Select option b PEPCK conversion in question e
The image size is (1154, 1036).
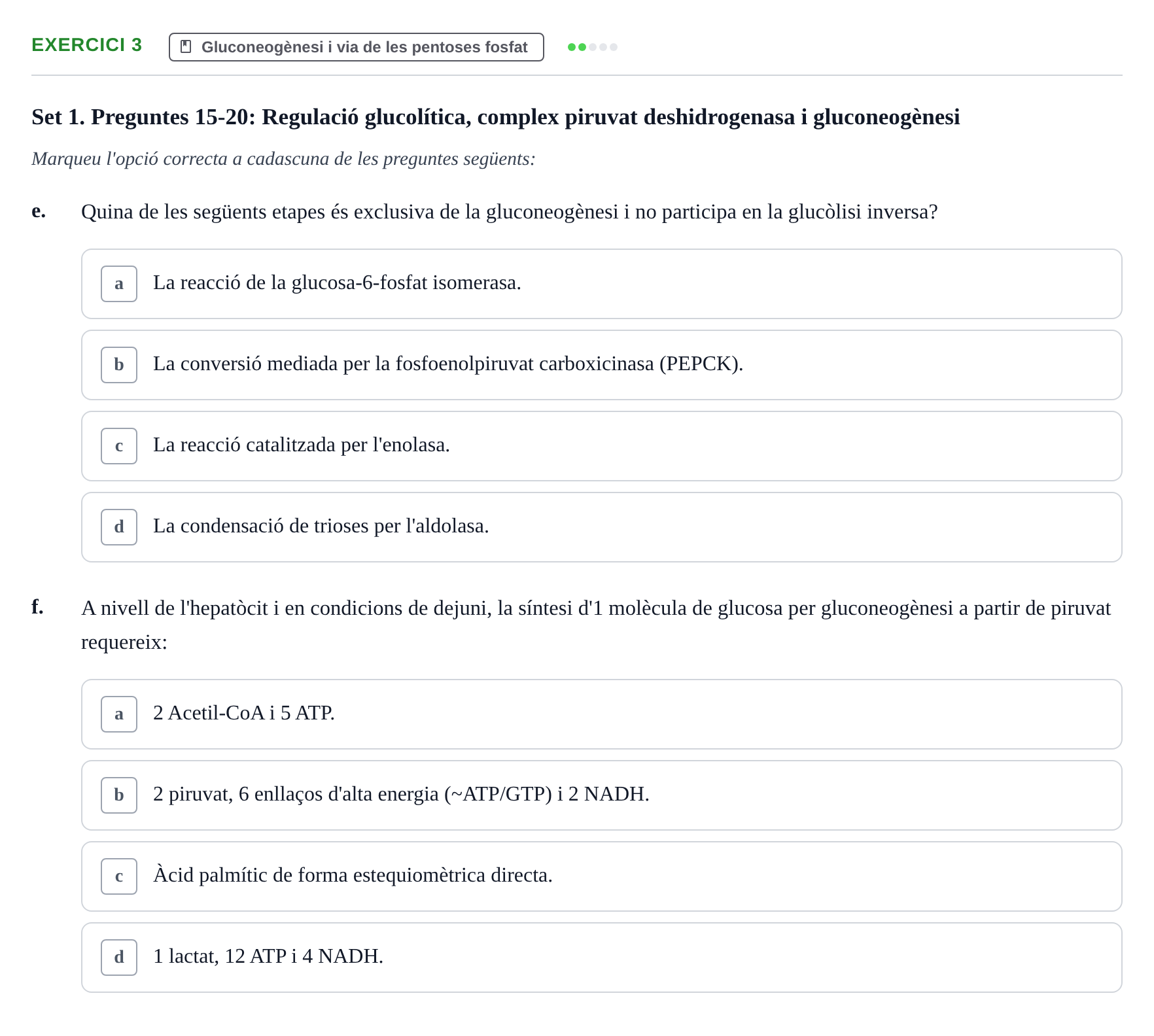pos(601,365)
